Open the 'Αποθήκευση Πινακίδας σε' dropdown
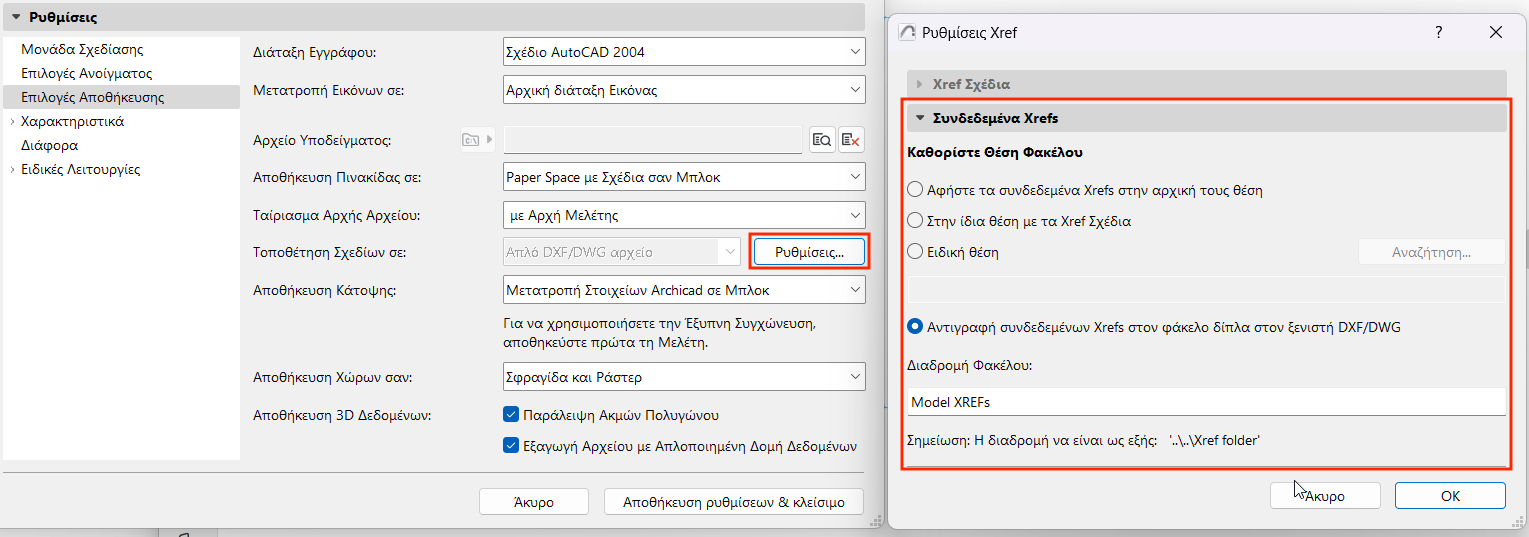 point(683,177)
